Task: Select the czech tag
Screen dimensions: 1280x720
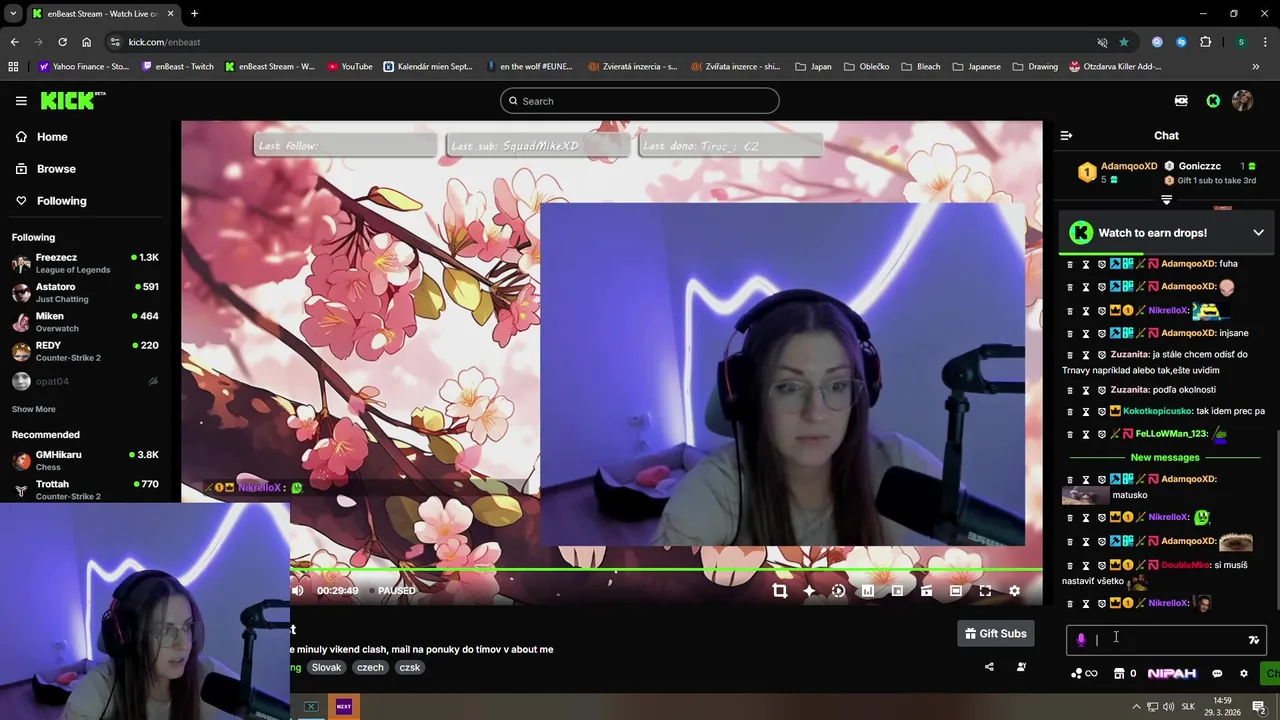Action: coord(370,668)
